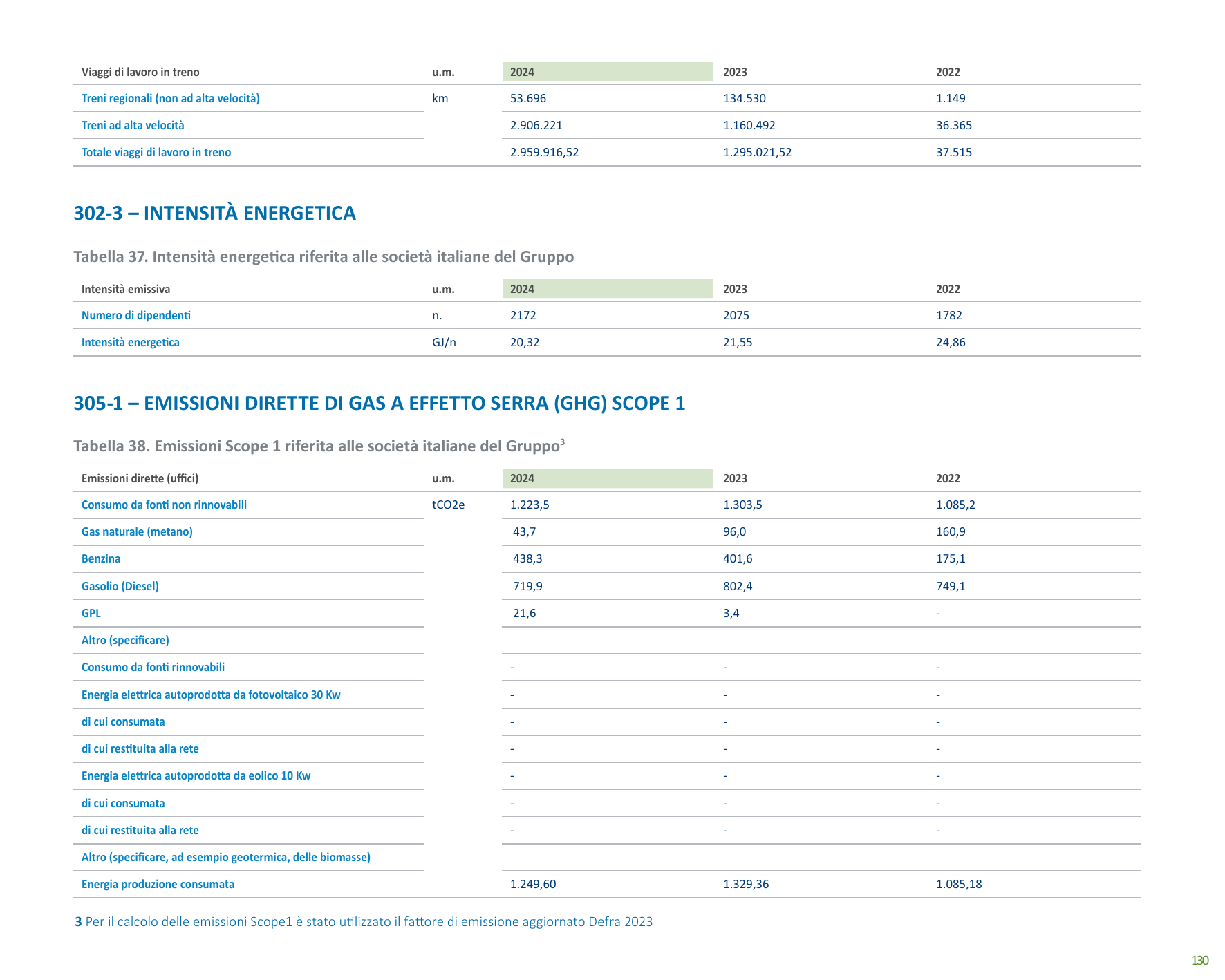Select the value 20,32
This screenshot has height=980, width=1225.
coord(525,342)
